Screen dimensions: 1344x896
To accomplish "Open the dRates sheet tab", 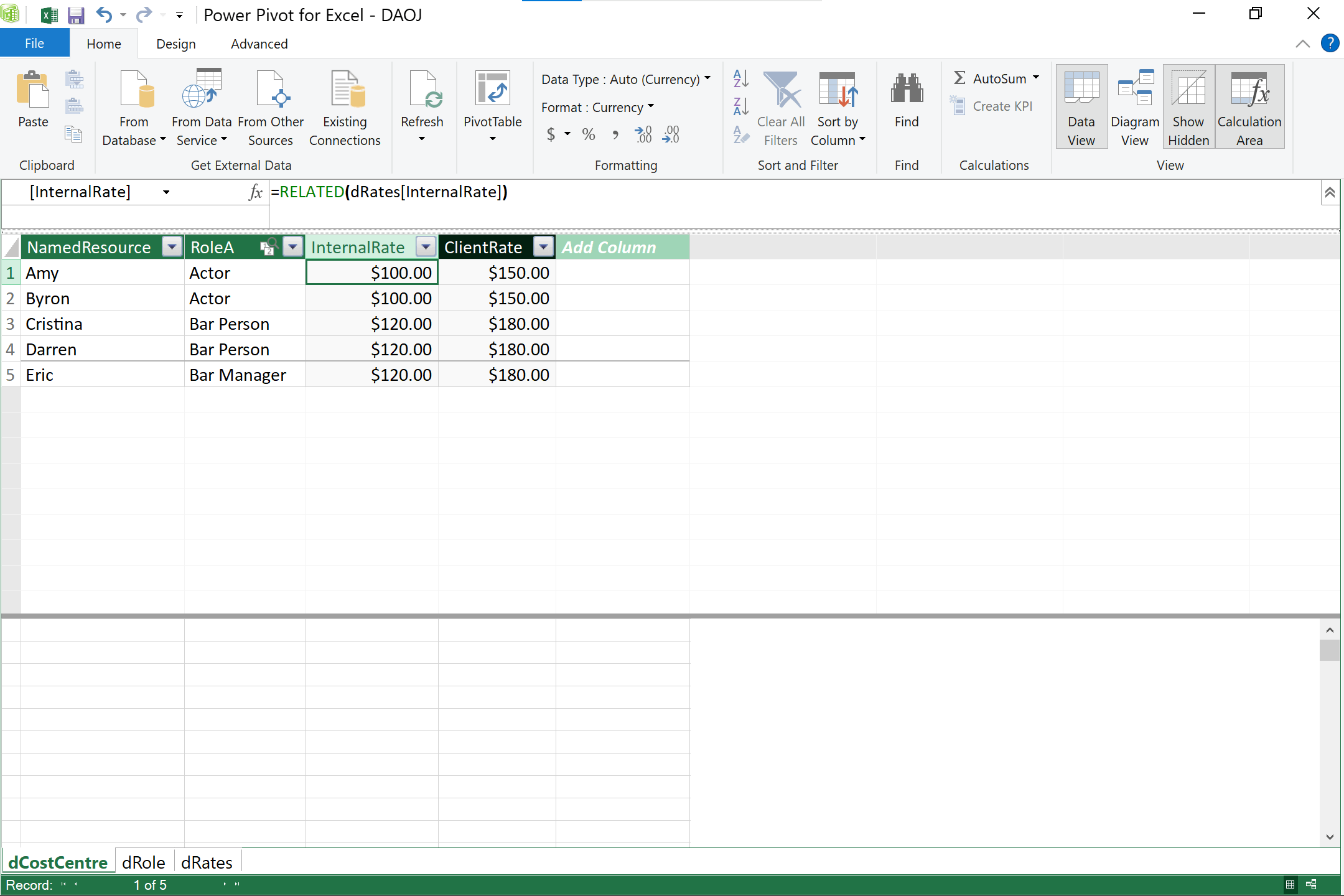I will (x=207, y=862).
